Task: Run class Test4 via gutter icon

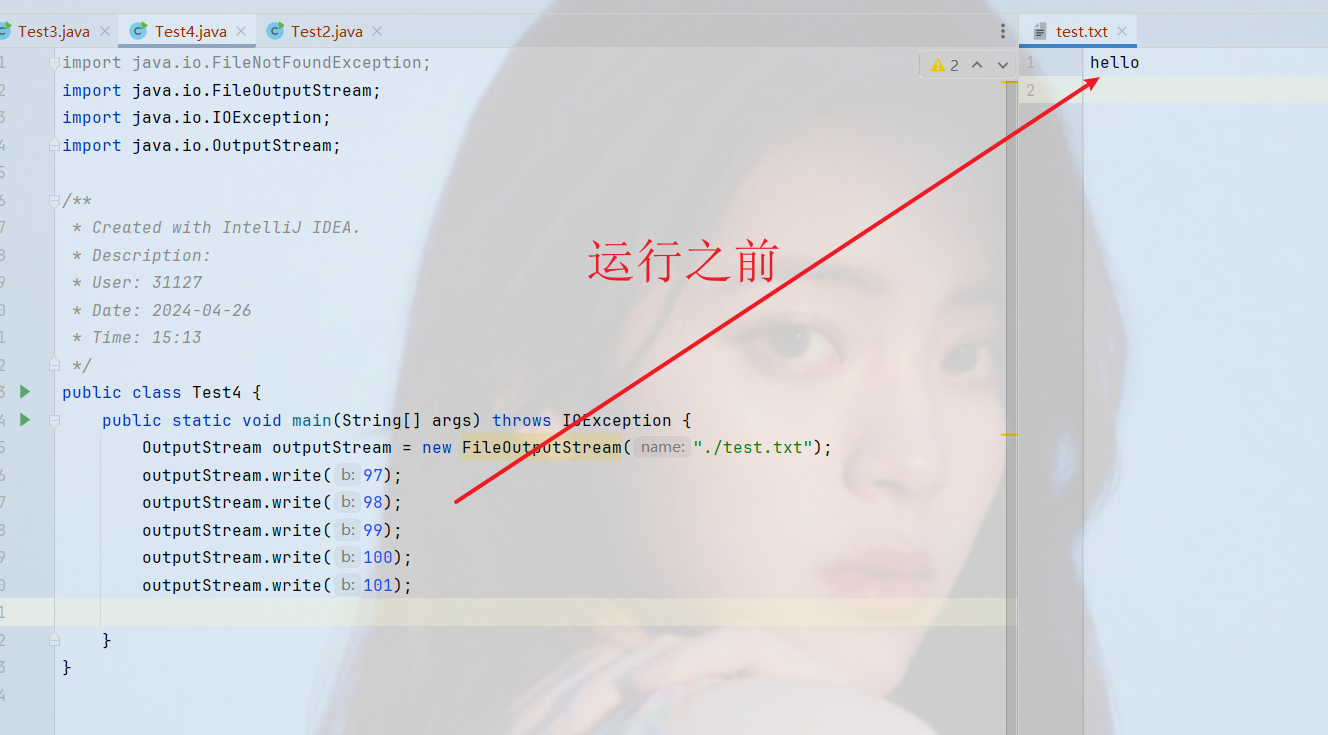Action: pos(25,392)
